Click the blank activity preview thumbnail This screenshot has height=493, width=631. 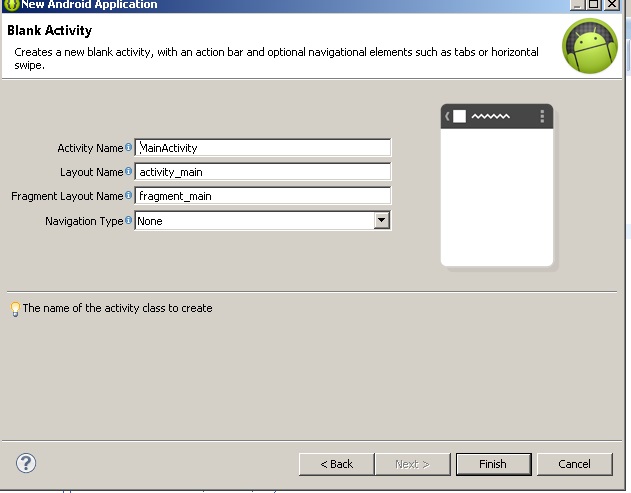tap(497, 185)
